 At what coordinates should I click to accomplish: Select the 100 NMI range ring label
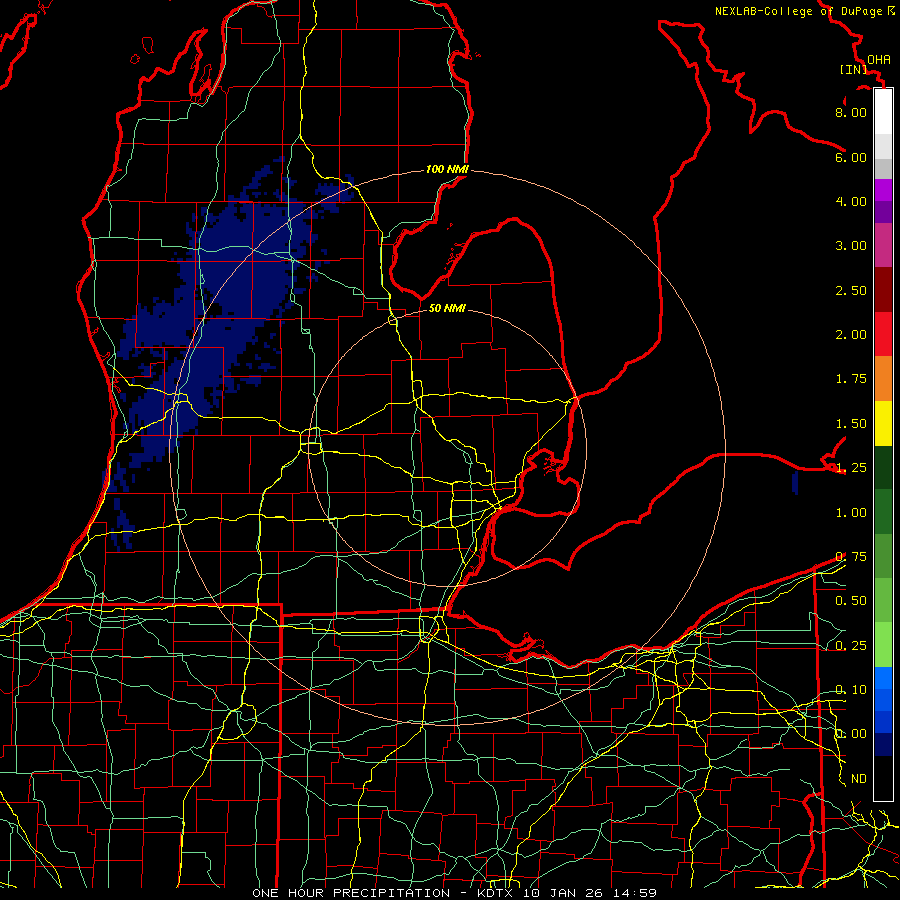[447, 169]
